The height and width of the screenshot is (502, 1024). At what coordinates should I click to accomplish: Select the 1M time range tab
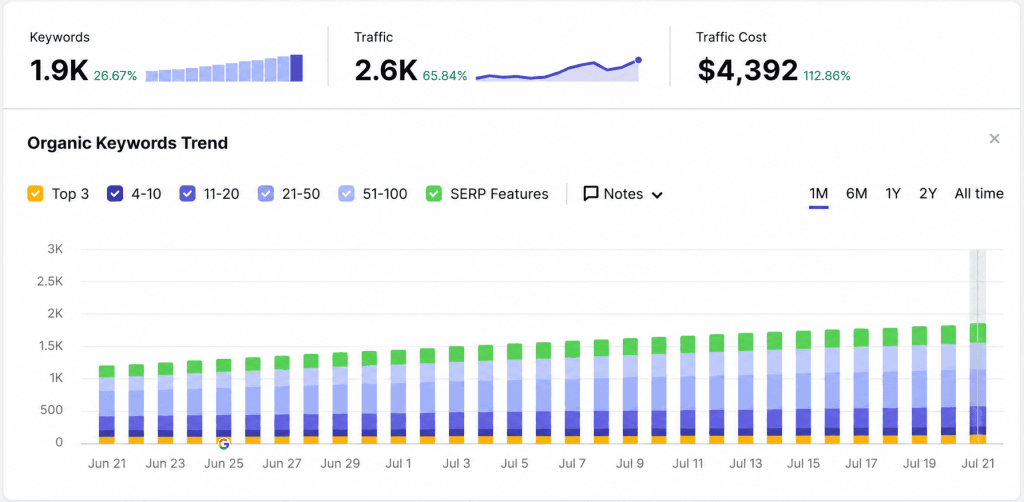818,194
